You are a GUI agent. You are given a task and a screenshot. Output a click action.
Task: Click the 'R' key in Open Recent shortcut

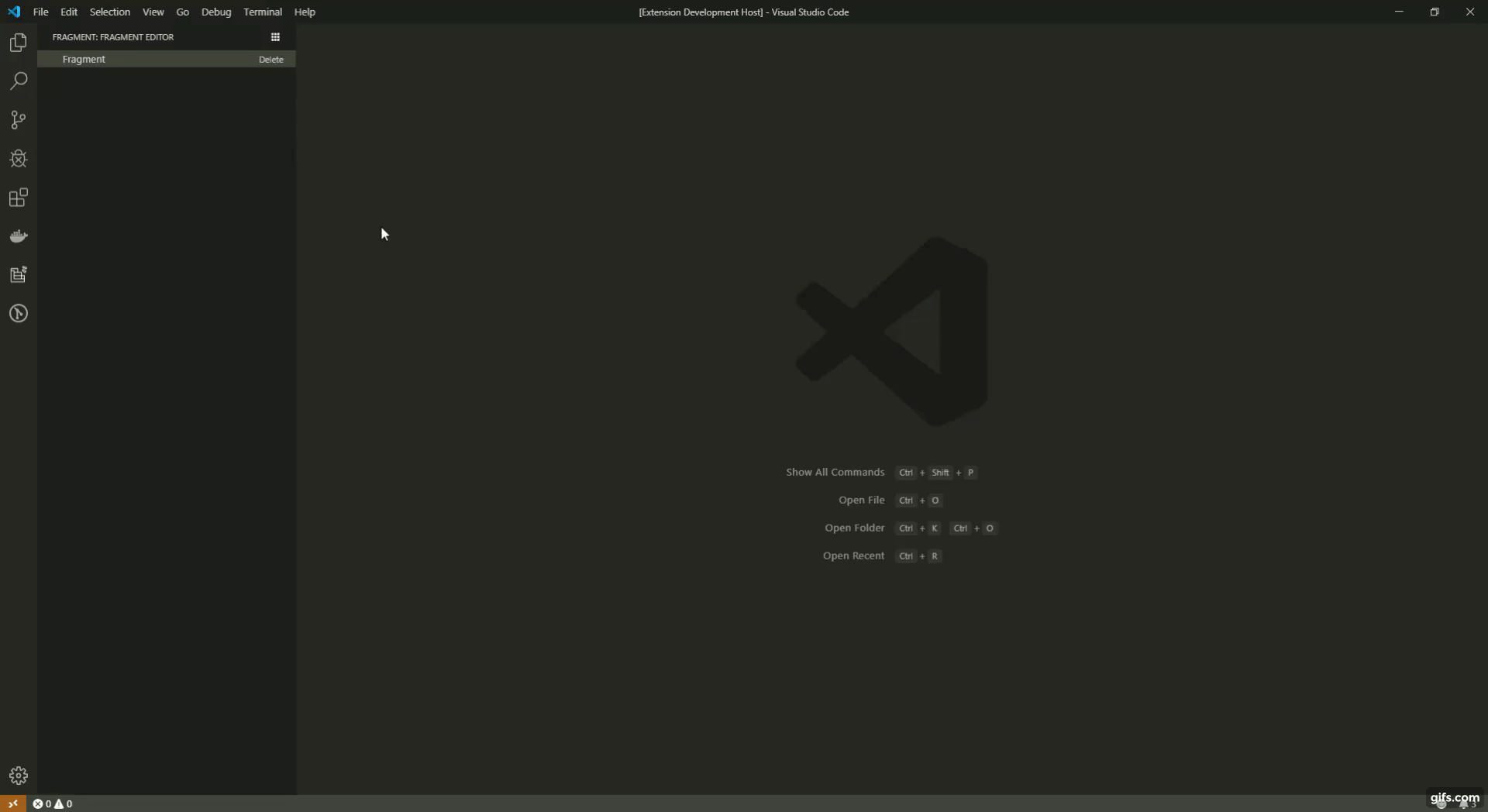click(x=935, y=556)
